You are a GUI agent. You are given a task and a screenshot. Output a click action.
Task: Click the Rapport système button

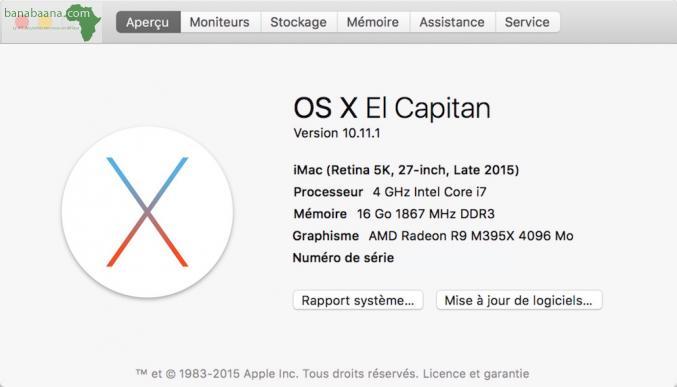358,300
